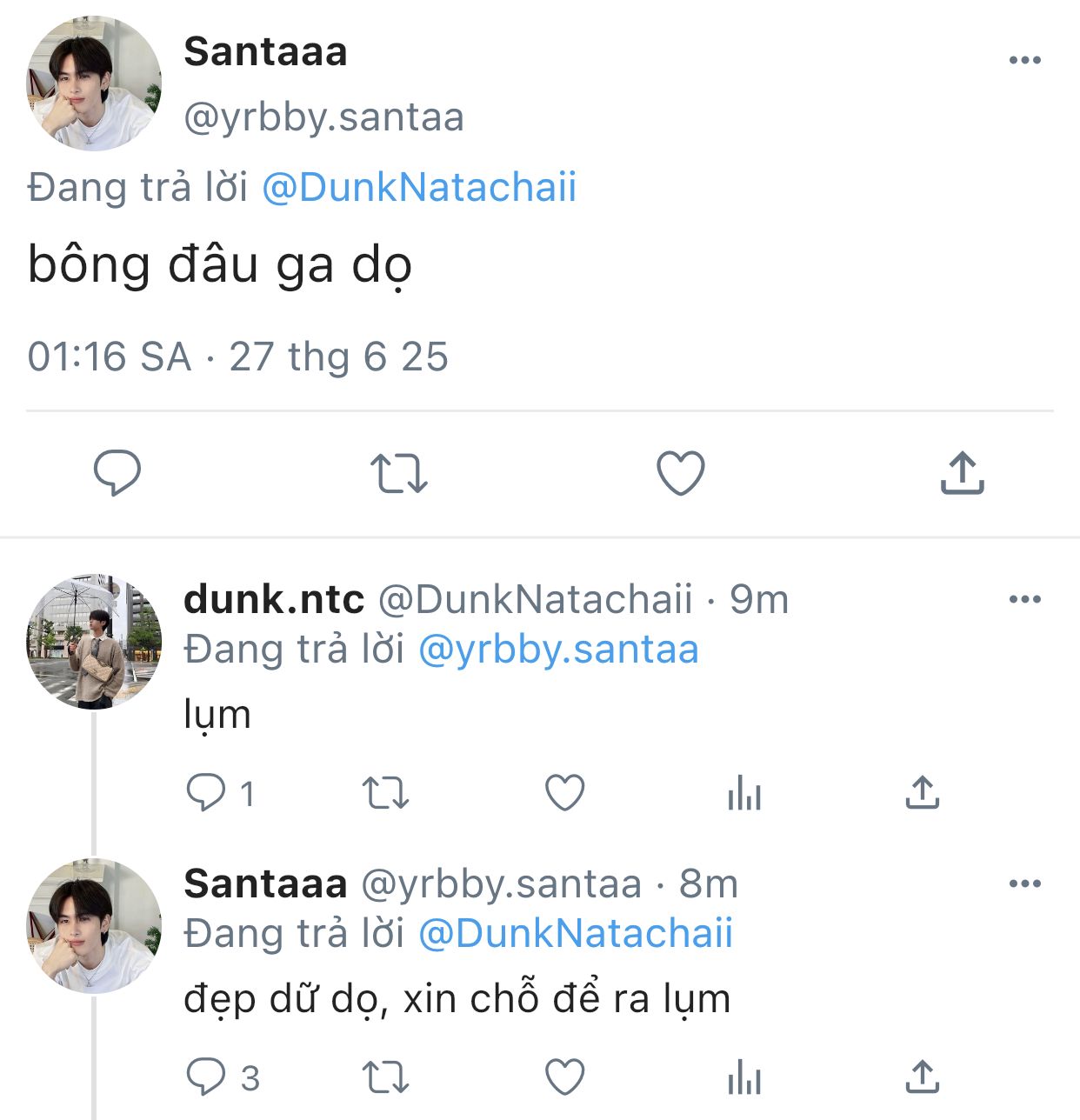Open @yrbby.santaa mention in dunk.ntc reply

pyautogui.click(x=558, y=650)
